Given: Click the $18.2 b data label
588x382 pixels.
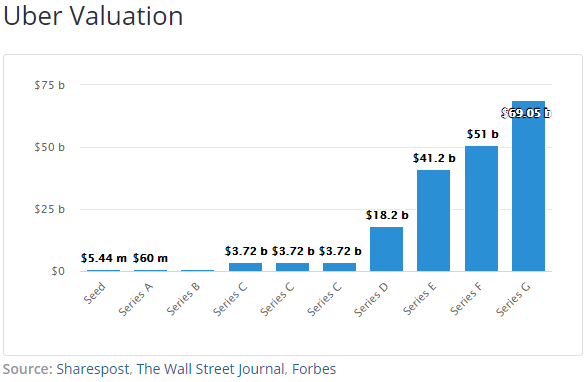Looking at the screenshot, I should (387, 215).
